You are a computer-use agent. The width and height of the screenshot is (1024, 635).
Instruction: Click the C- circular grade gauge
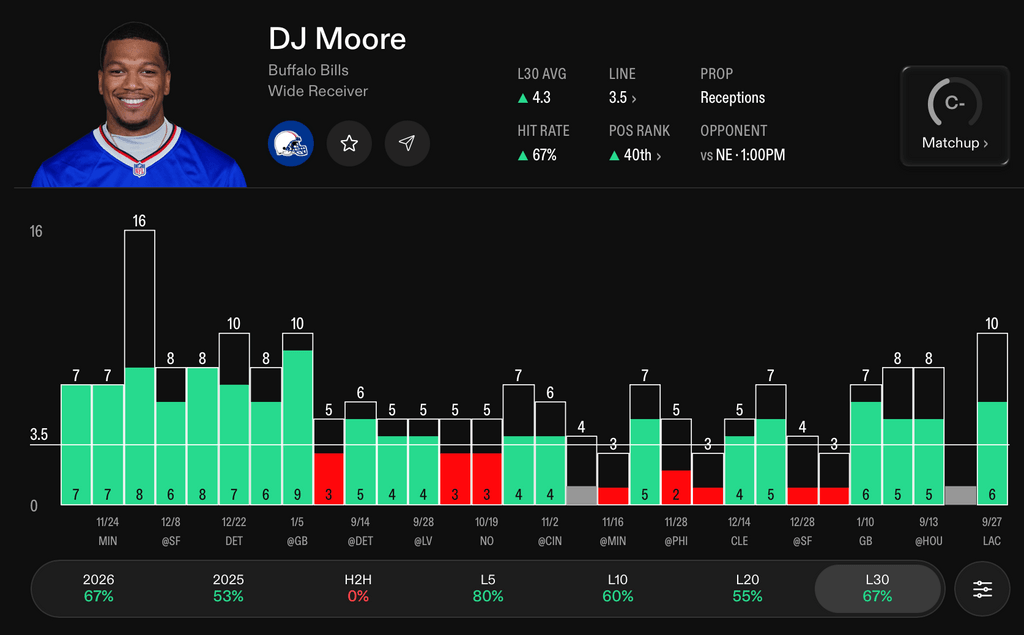coord(954,103)
